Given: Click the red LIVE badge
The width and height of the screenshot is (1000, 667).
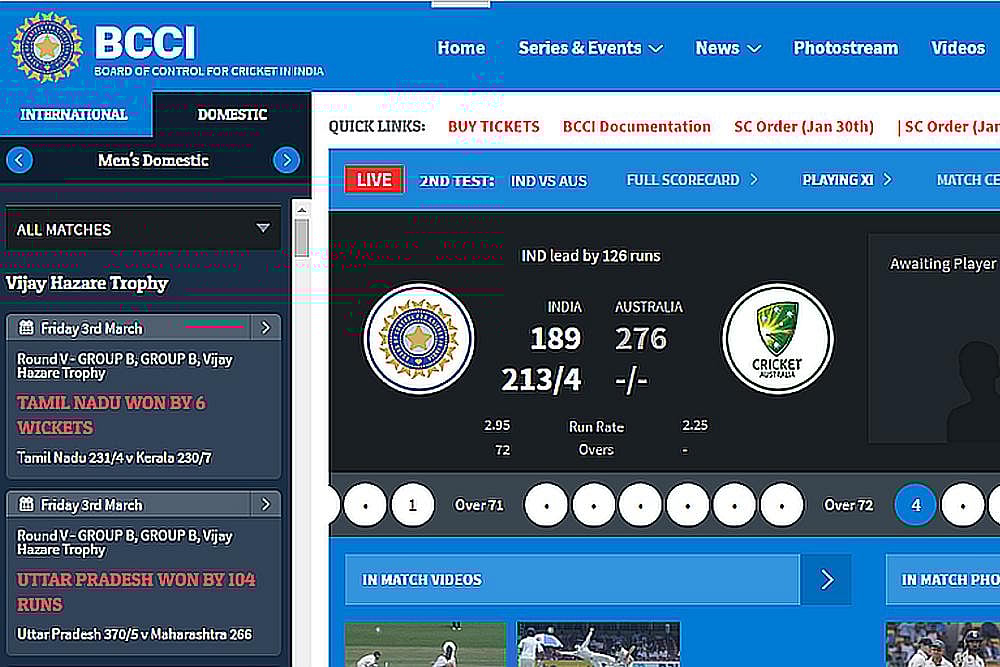Looking at the screenshot, I should click(374, 180).
